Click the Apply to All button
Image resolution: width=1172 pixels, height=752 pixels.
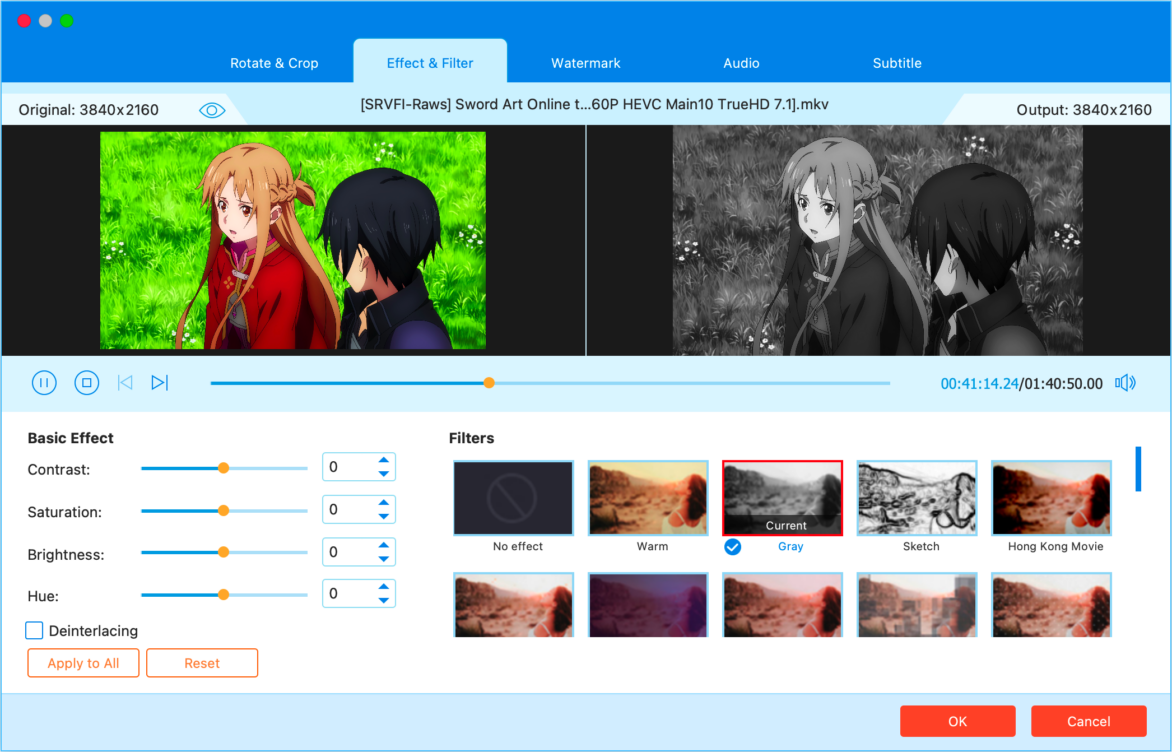pyautogui.click(x=83, y=663)
